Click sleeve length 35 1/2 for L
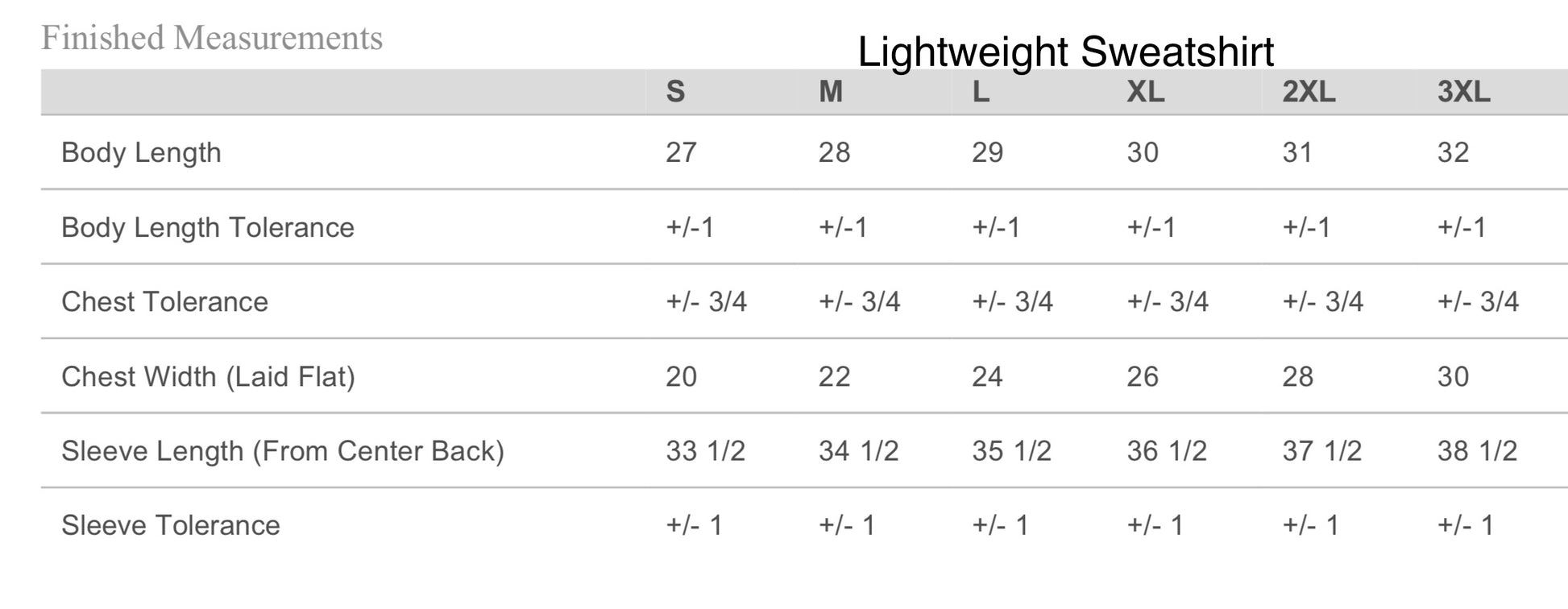 pos(1011,451)
